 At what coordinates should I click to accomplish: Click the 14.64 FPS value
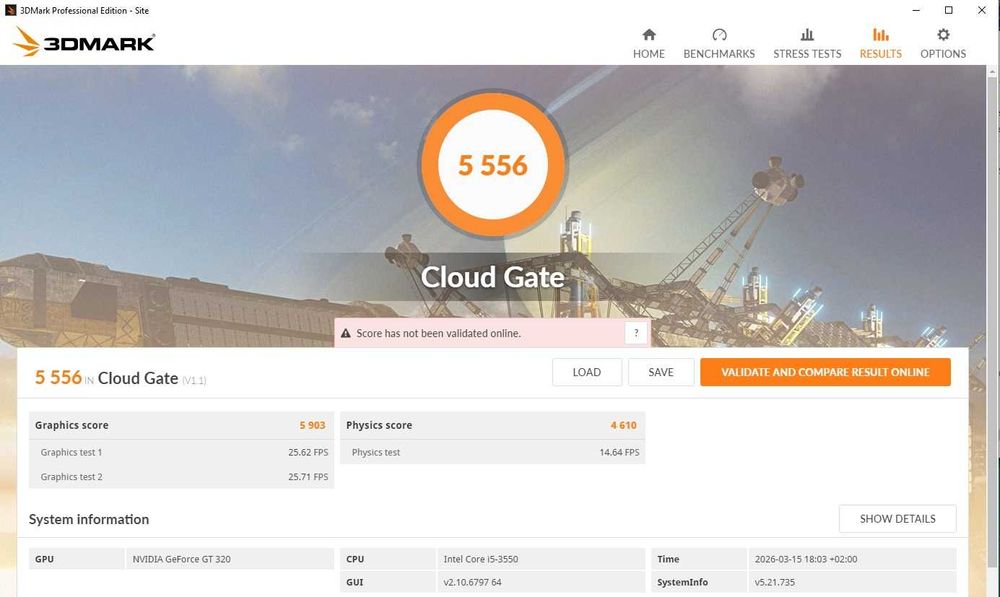click(619, 452)
